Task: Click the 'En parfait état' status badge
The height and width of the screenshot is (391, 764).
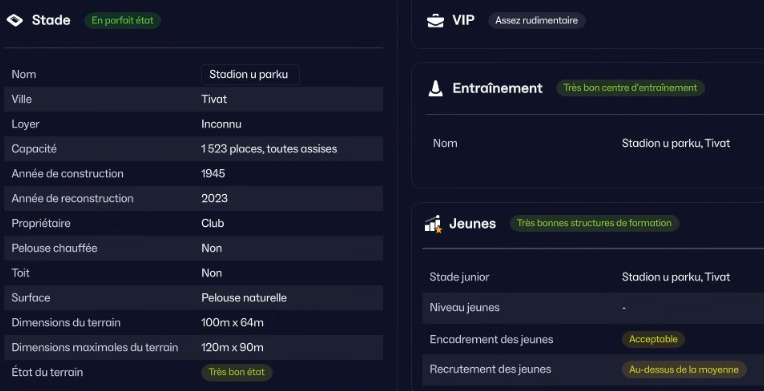Action: [x=122, y=20]
